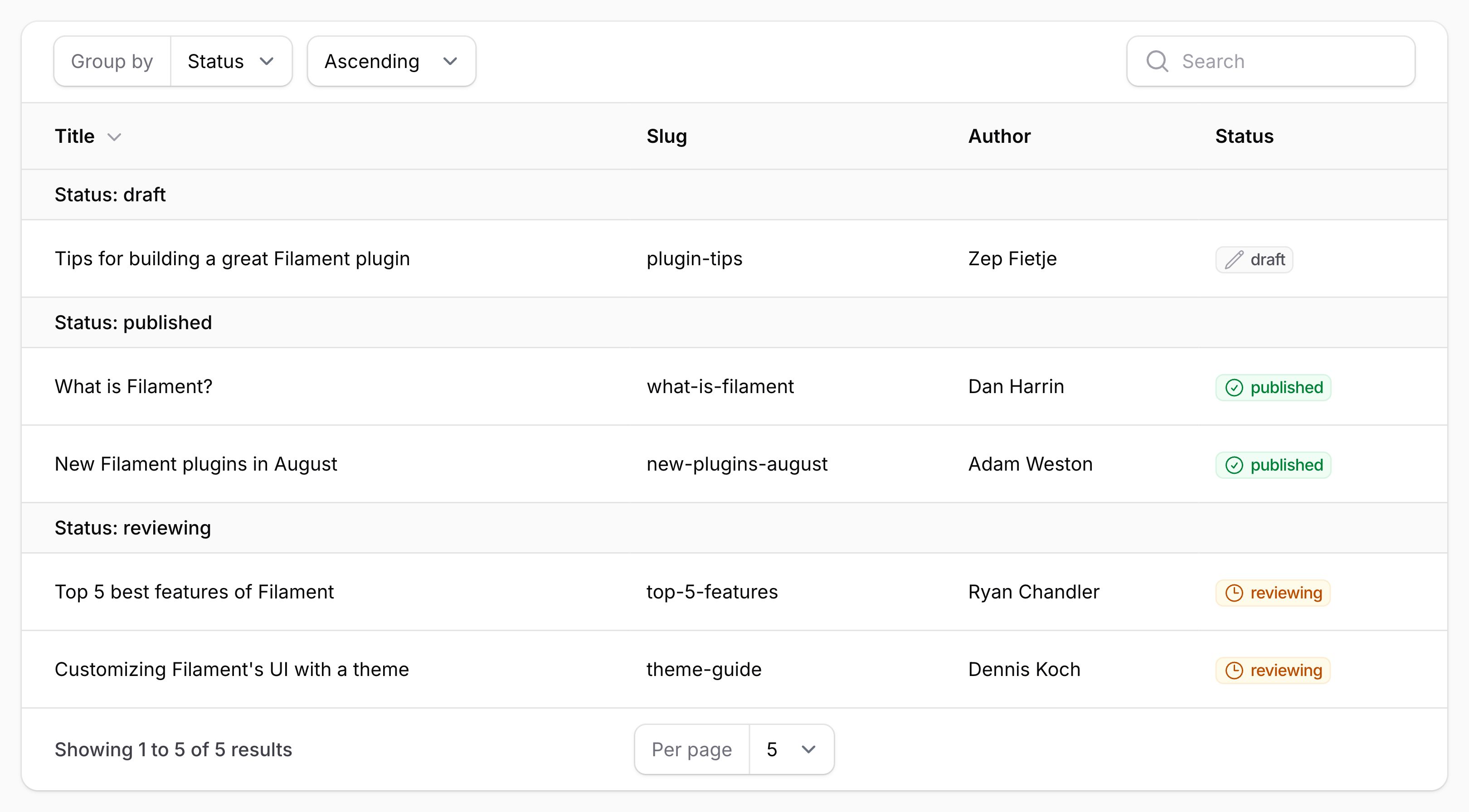The image size is (1469, 812).
Task: Click the 'Status: reviewing' group header
Action: 734,528
